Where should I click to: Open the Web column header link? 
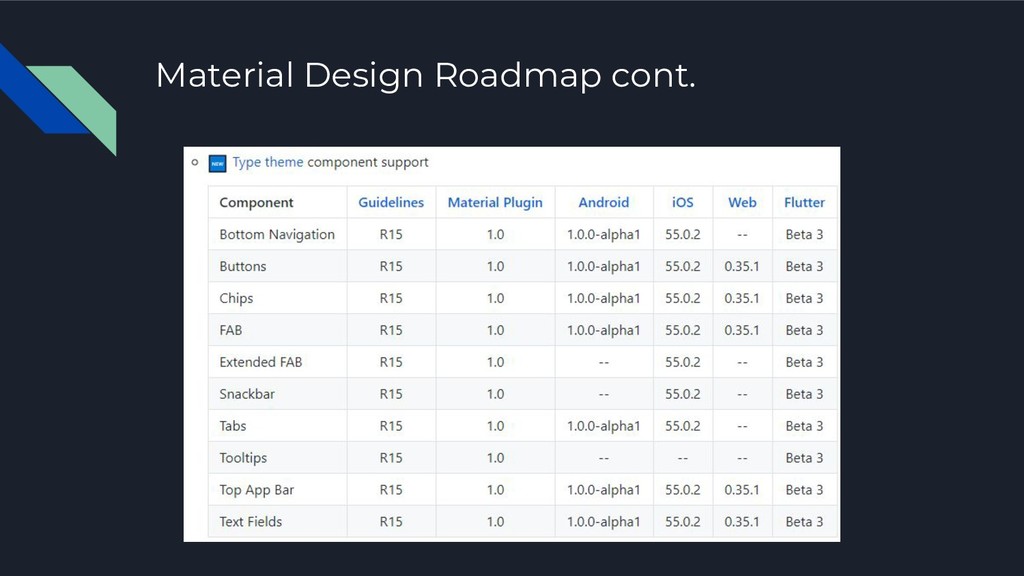click(742, 202)
